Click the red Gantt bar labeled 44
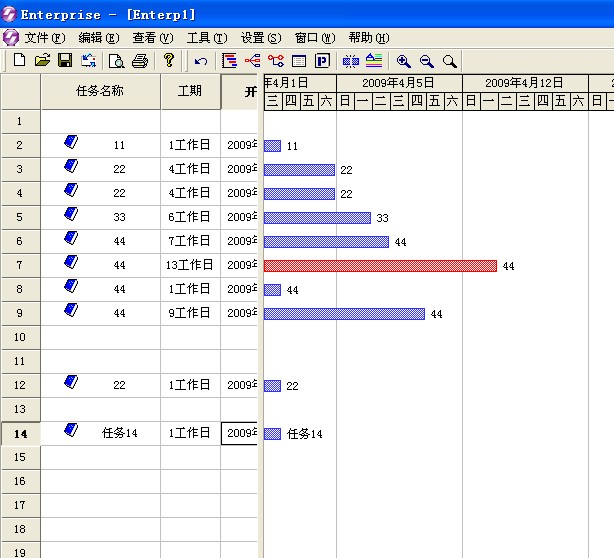The image size is (614, 558). (380, 266)
